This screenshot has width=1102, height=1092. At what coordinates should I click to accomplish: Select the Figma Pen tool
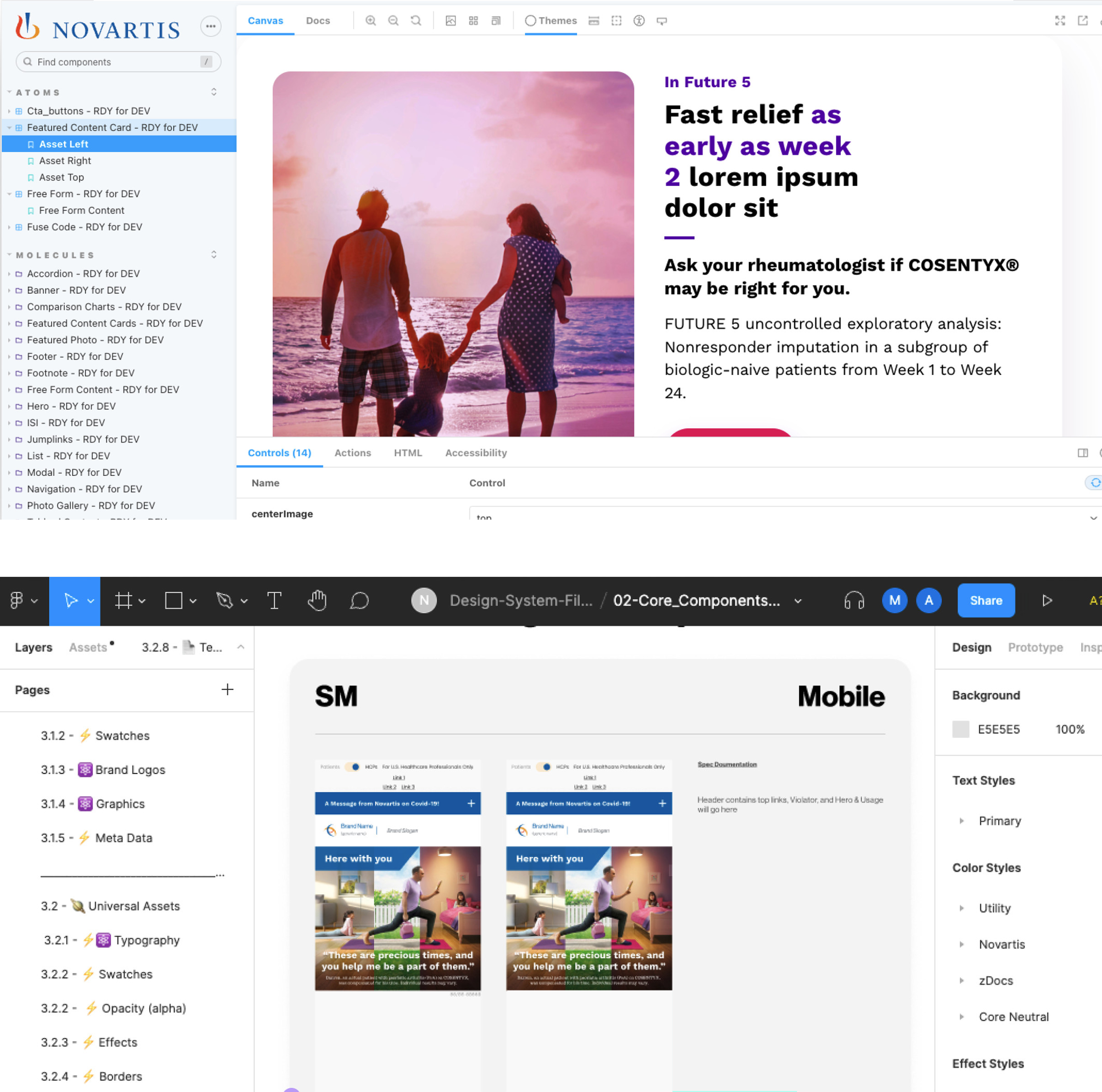click(225, 600)
